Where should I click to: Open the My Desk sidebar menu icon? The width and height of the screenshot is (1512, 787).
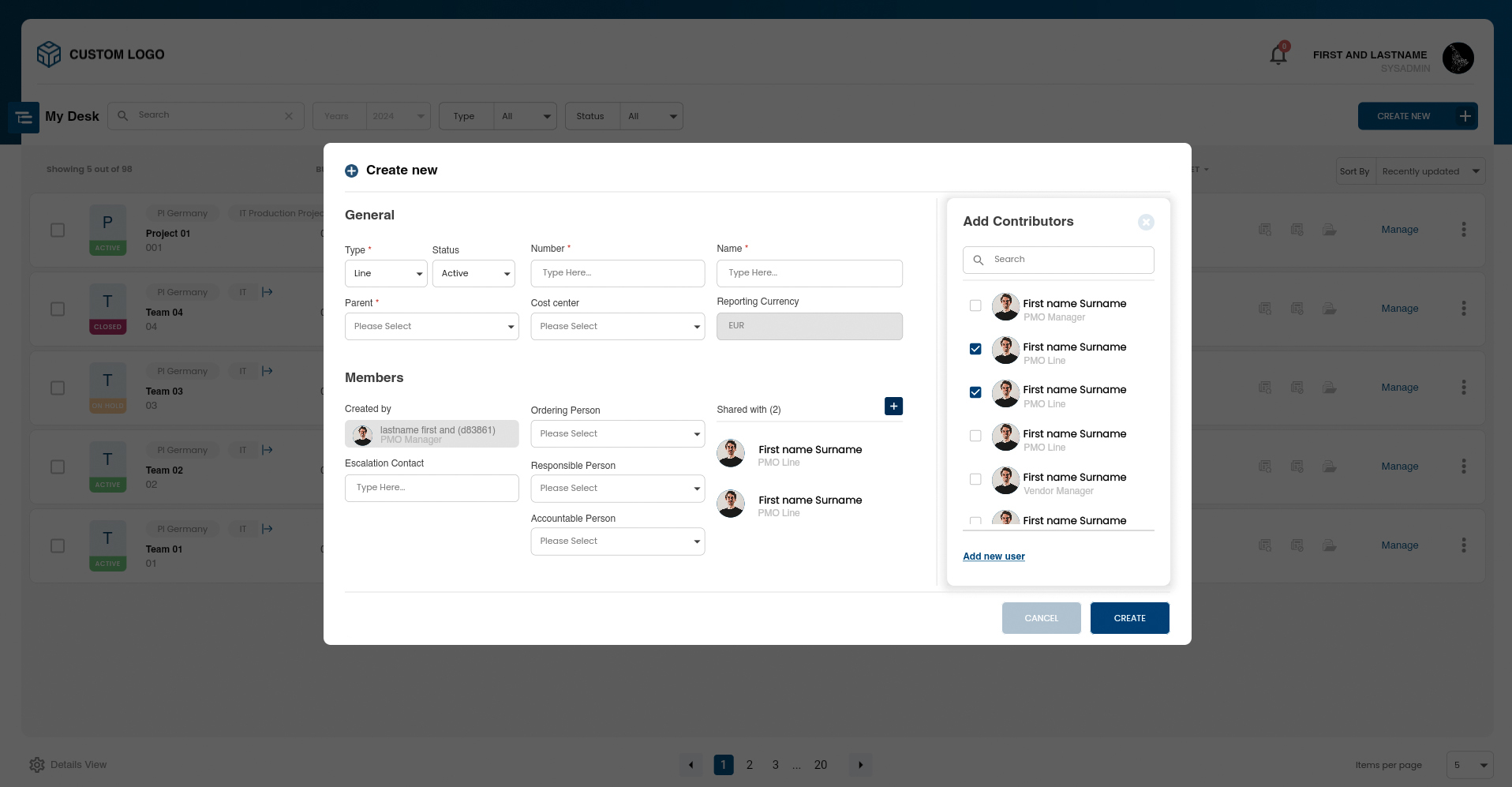tap(24, 117)
